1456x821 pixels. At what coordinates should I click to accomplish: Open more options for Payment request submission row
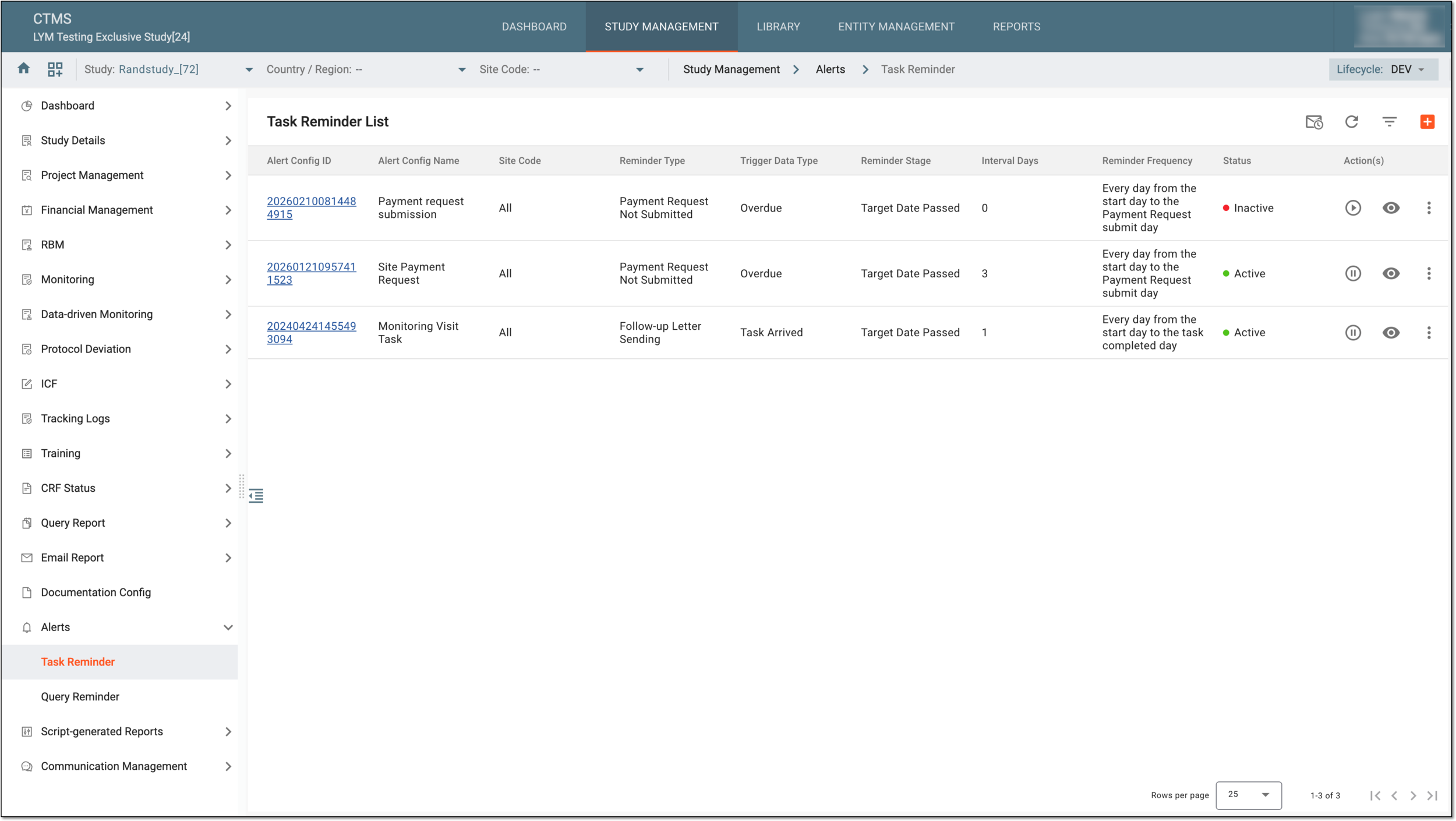tap(1429, 208)
